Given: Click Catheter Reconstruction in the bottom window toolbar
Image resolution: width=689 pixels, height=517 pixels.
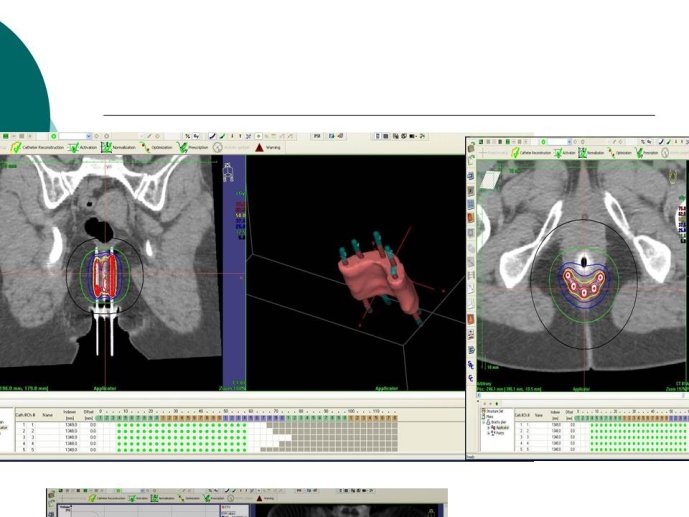Looking at the screenshot, I should (107, 498).
